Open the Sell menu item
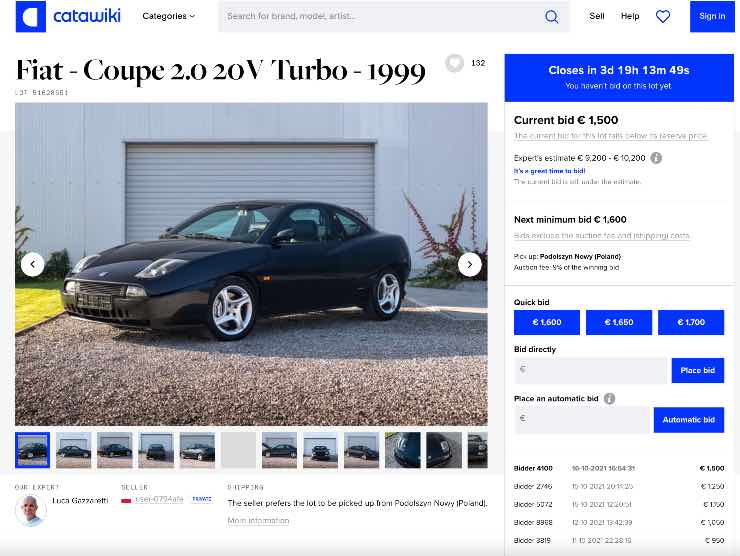 [x=597, y=16]
